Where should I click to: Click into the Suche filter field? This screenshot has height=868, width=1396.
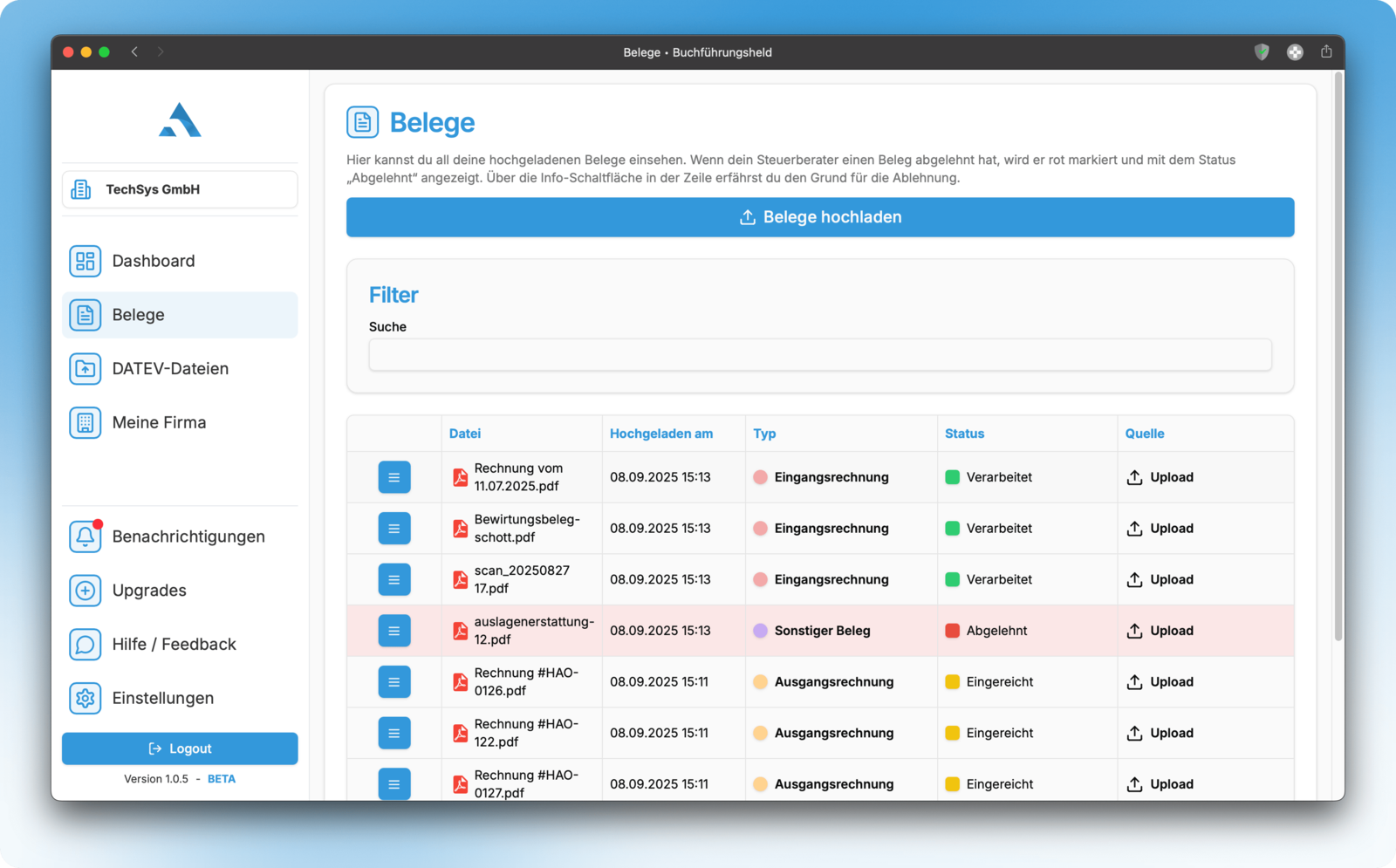coord(820,355)
